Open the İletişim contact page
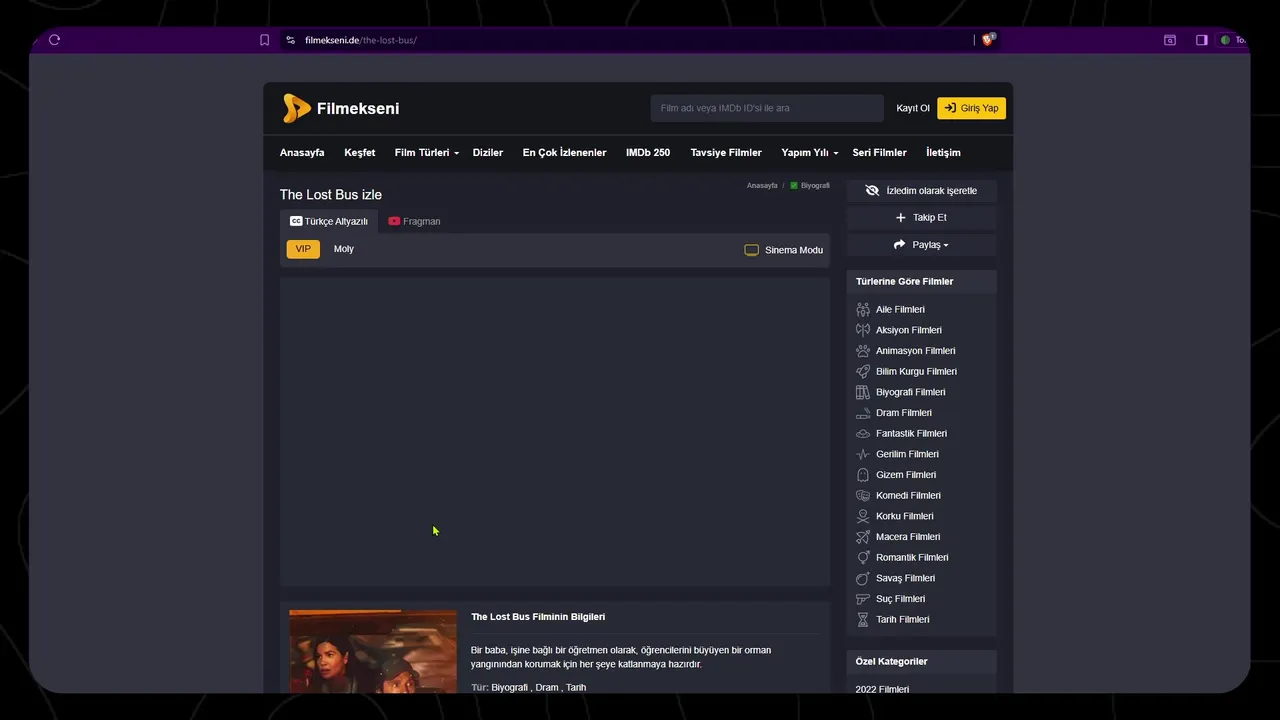This screenshot has width=1280, height=720. pos(943,153)
